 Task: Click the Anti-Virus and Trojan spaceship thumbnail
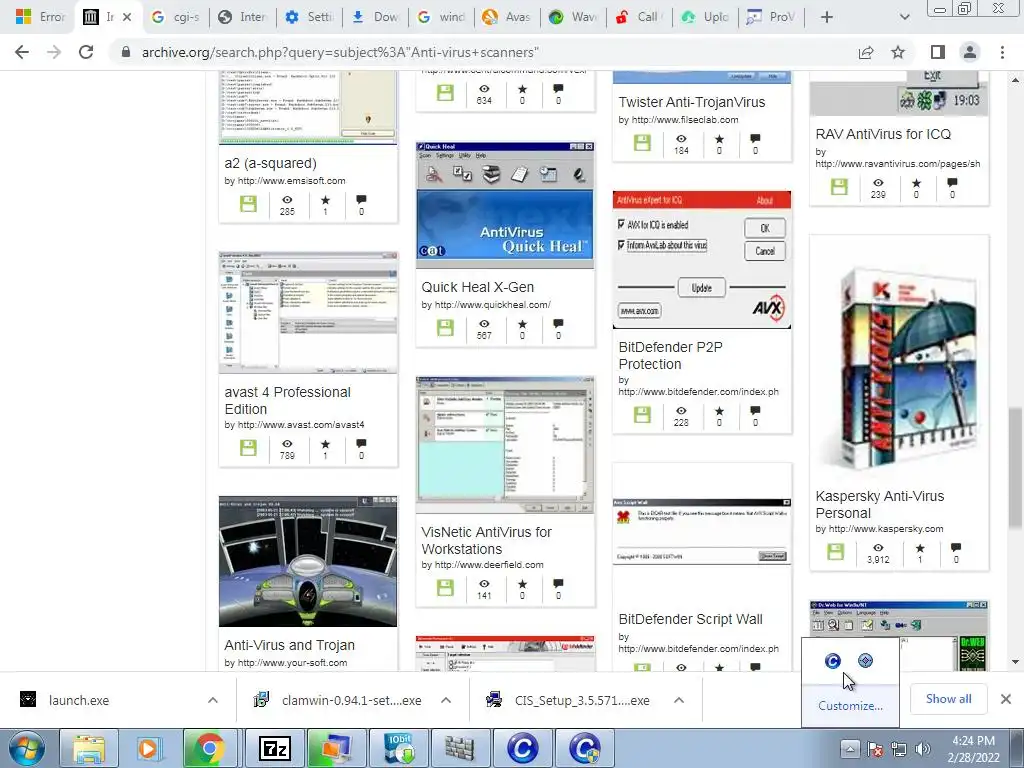[308, 562]
